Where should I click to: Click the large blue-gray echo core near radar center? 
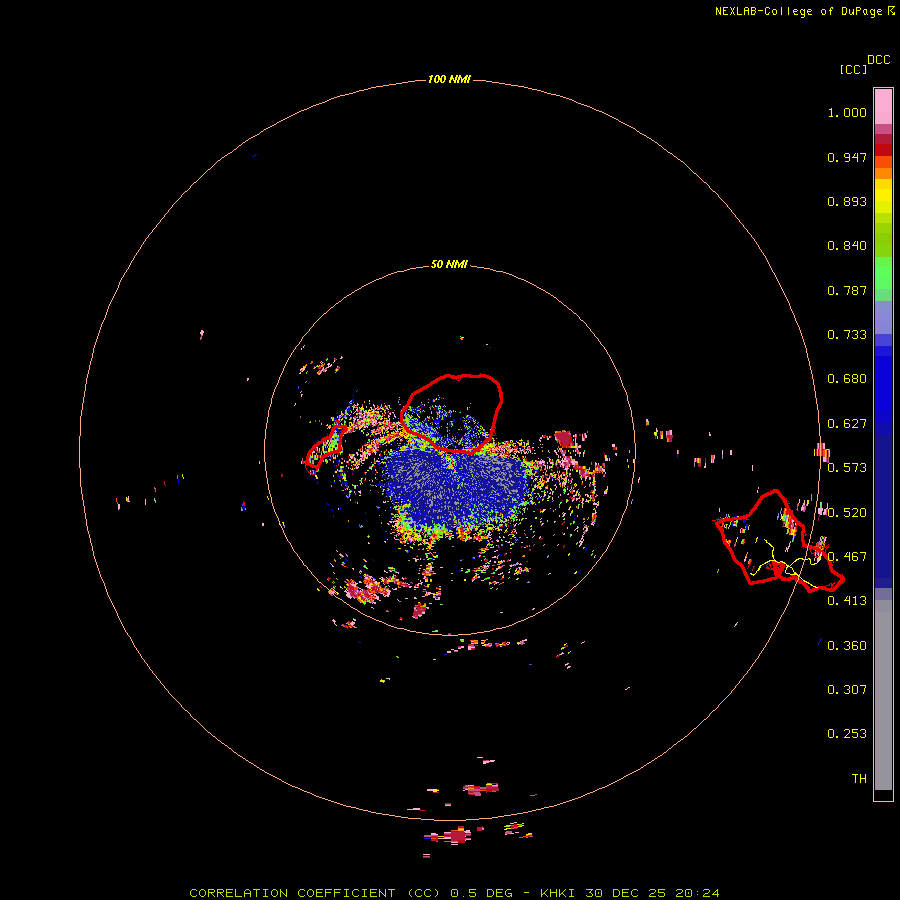coord(457,486)
